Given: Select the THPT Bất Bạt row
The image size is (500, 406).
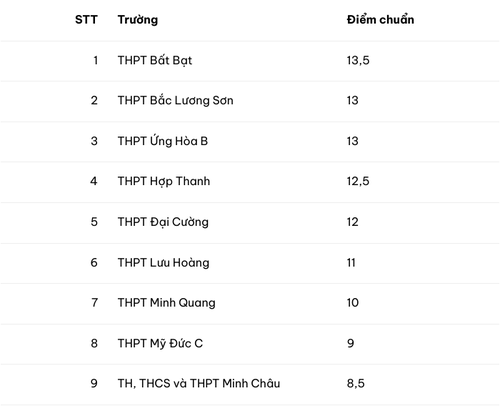Looking at the screenshot, I should 250,61.
